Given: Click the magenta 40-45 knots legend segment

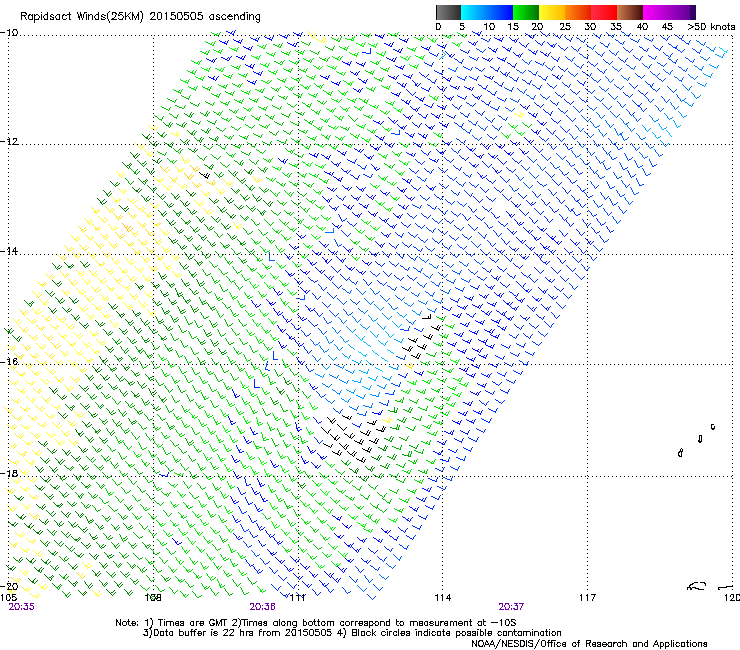Looking at the screenshot, I should click(656, 12).
